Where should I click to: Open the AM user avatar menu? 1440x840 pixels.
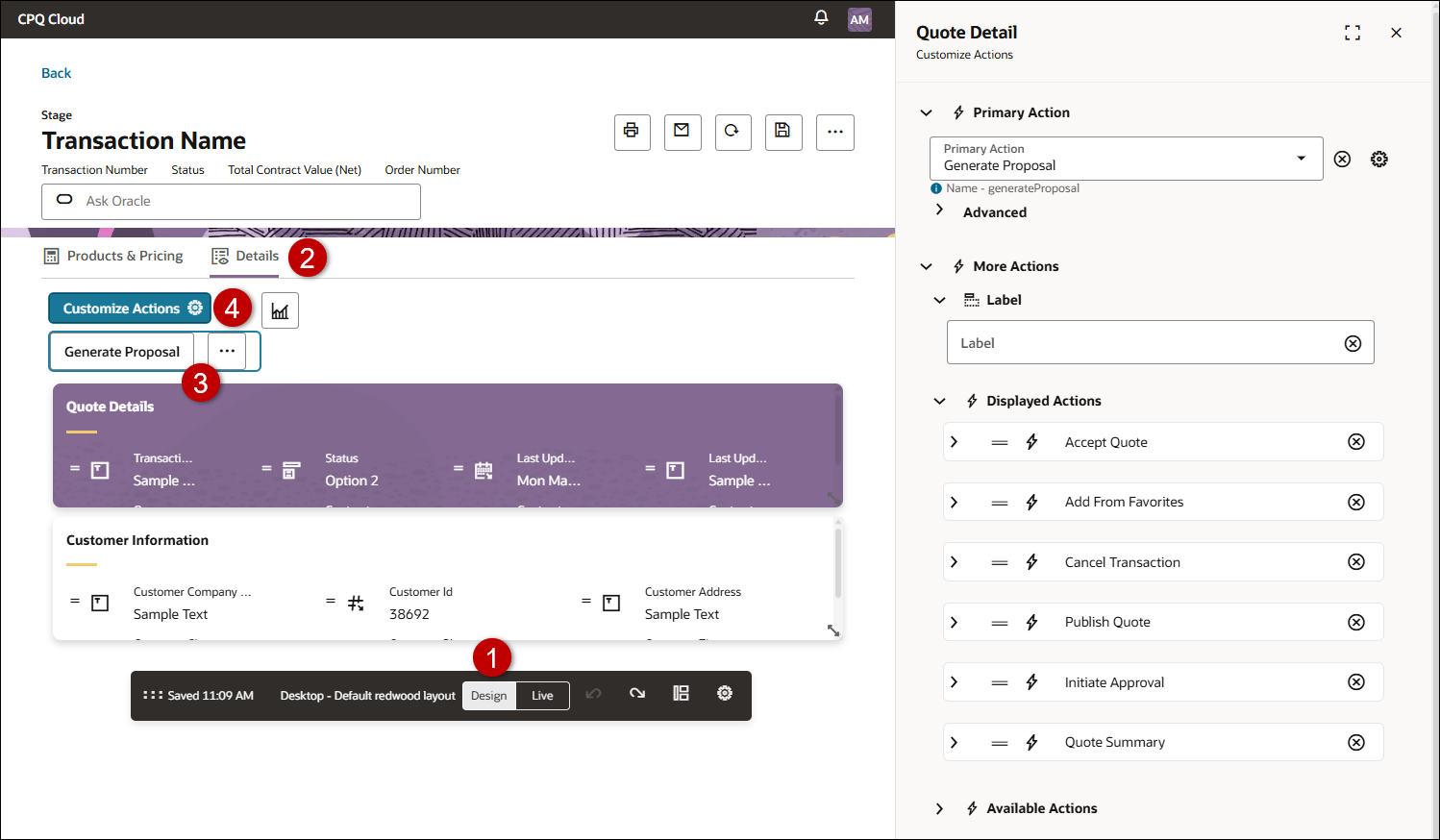(x=859, y=19)
